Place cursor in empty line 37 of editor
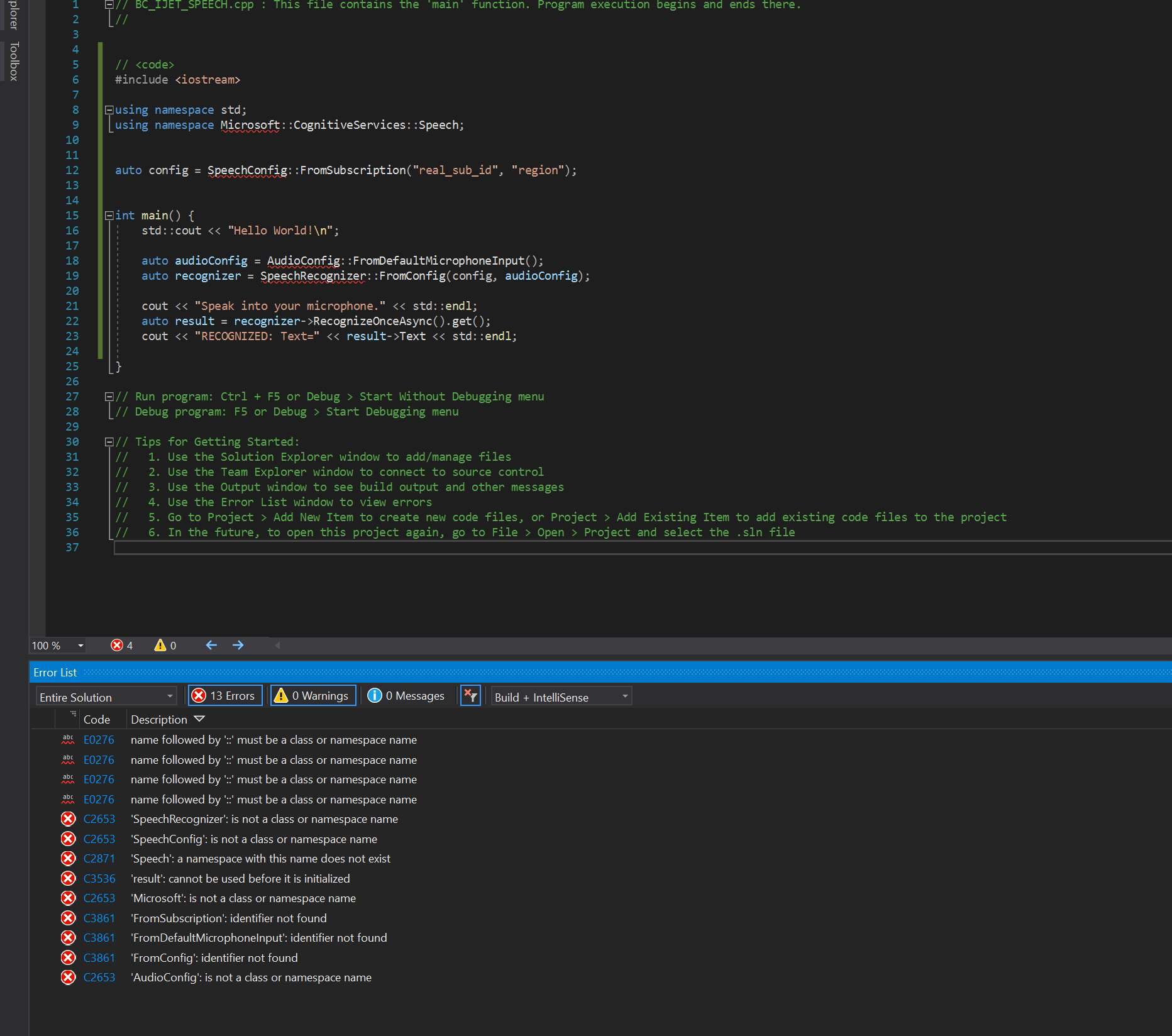Screen dimensions: 1172x1036 (x=641, y=548)
